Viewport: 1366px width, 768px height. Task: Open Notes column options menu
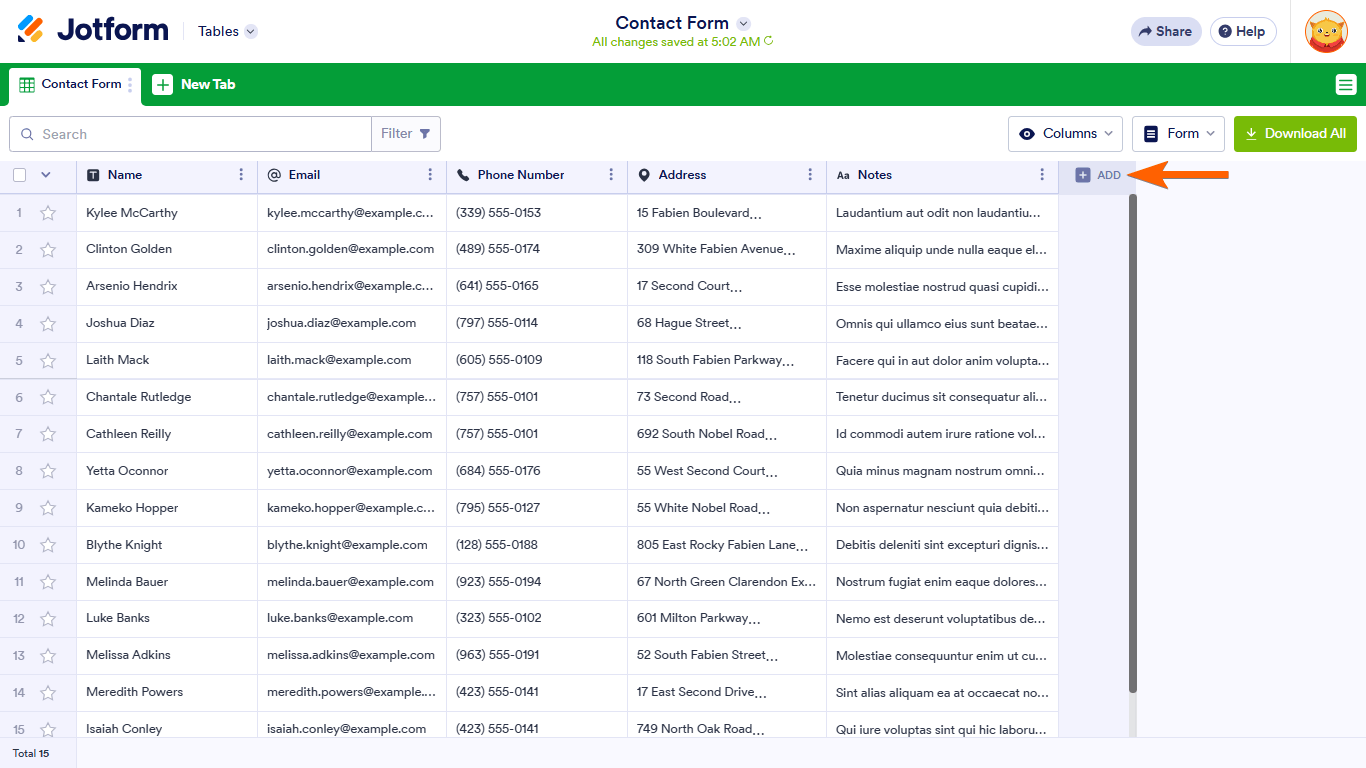click(1042, 175)
